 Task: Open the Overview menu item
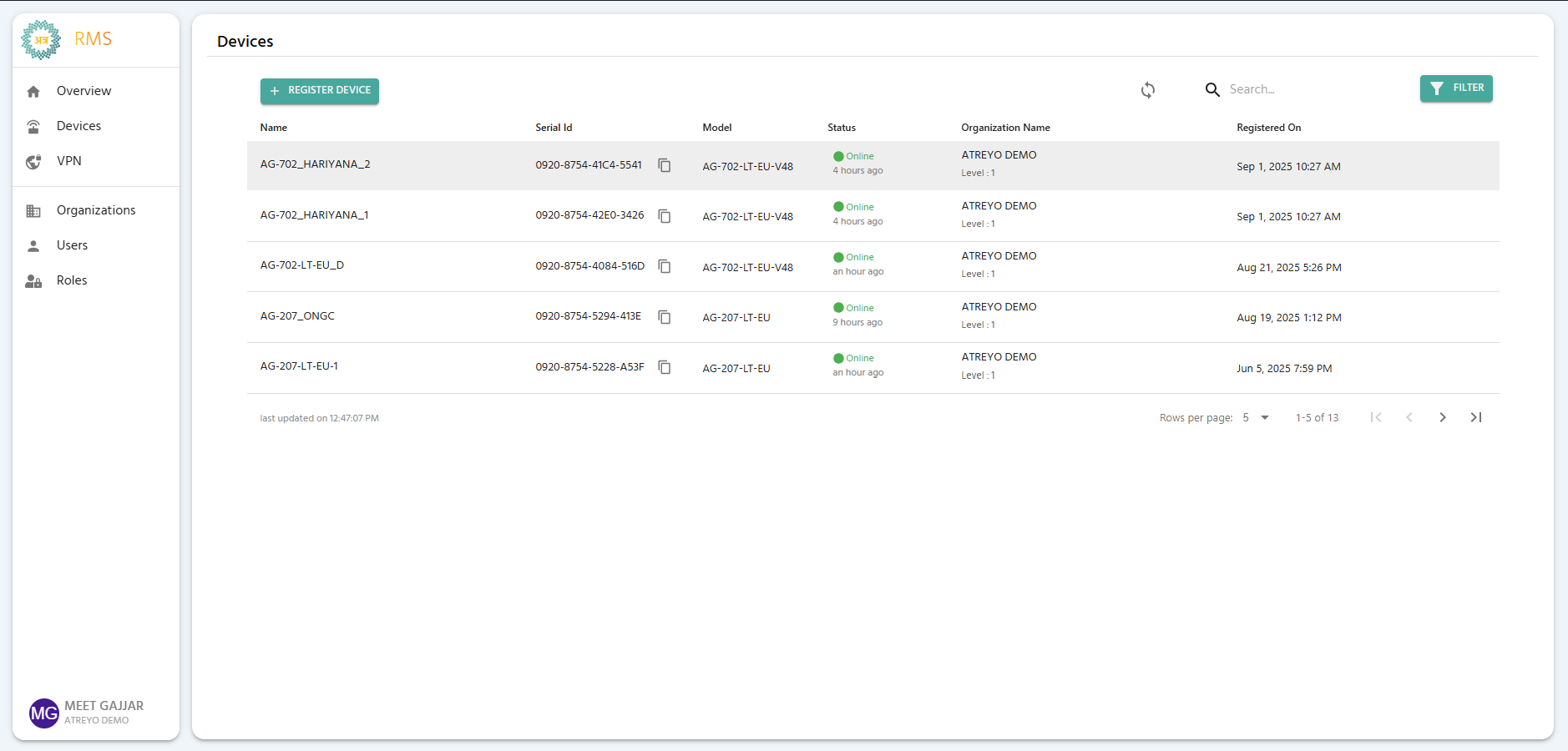pyautogui.click(x=83, y=91)
